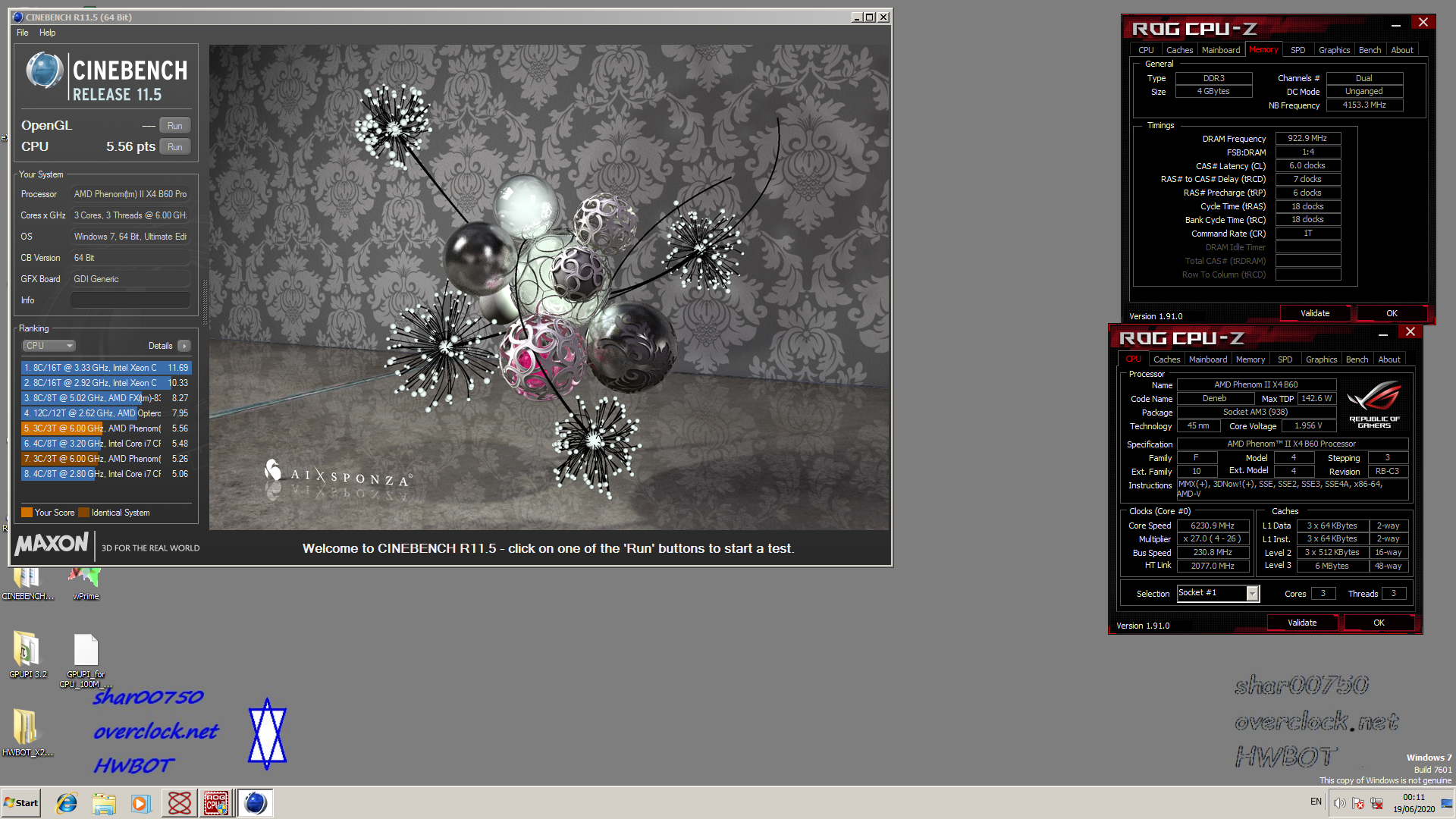Screen dimensions: 1456x819
Task: Click the EN language indicator in the taskbar
Action: [x=1316, y=802]
